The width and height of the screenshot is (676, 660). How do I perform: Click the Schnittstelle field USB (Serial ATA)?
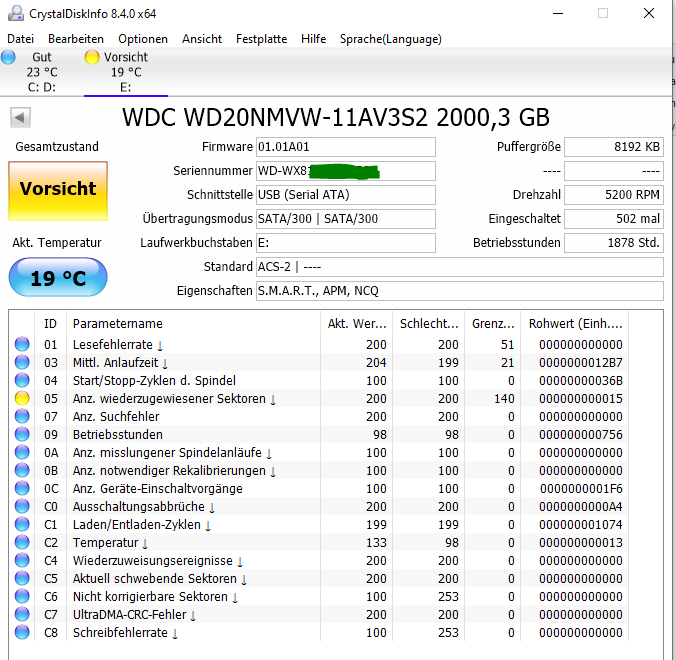[346, 195]
